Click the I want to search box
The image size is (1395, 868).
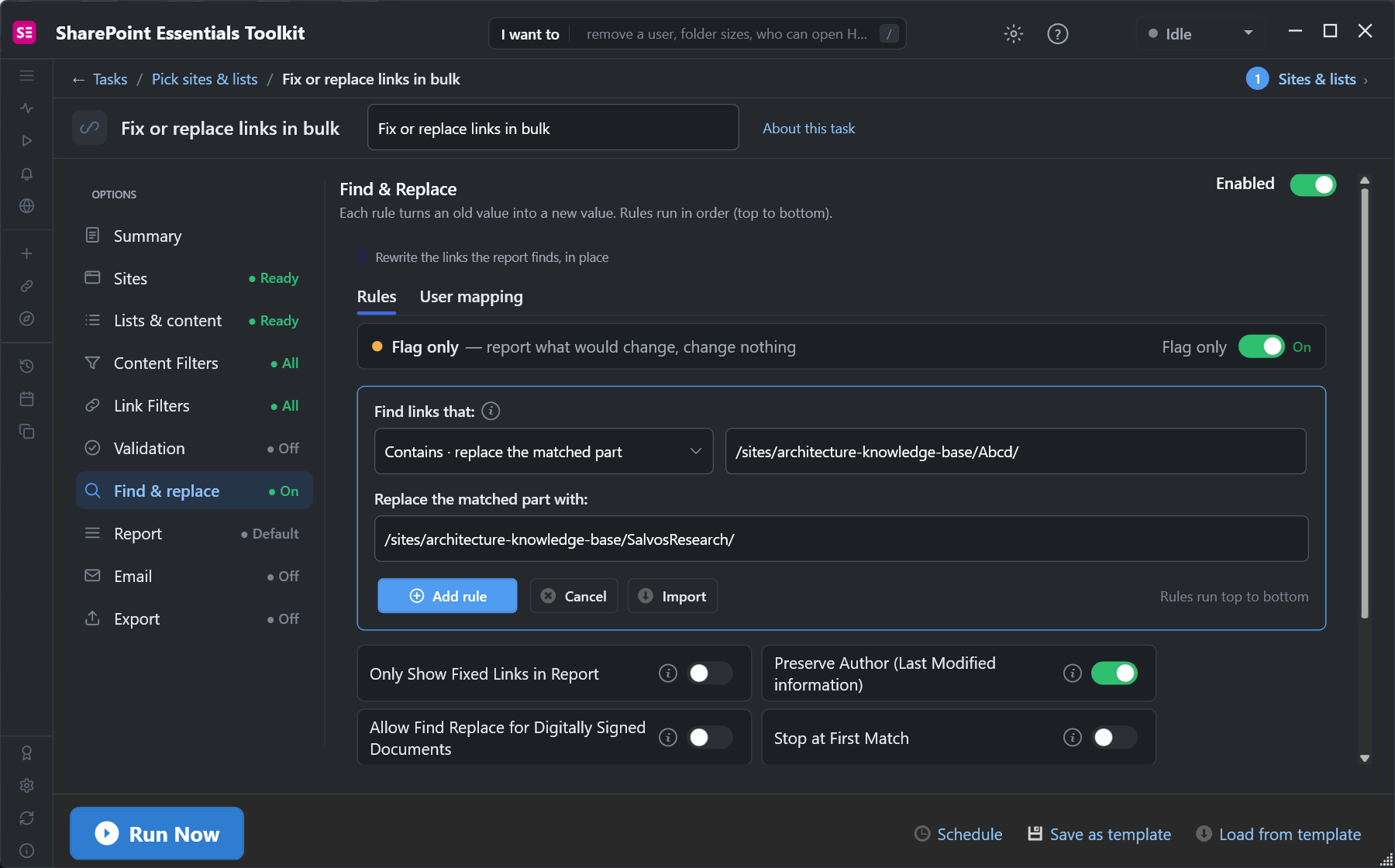(x=697, y=33)
